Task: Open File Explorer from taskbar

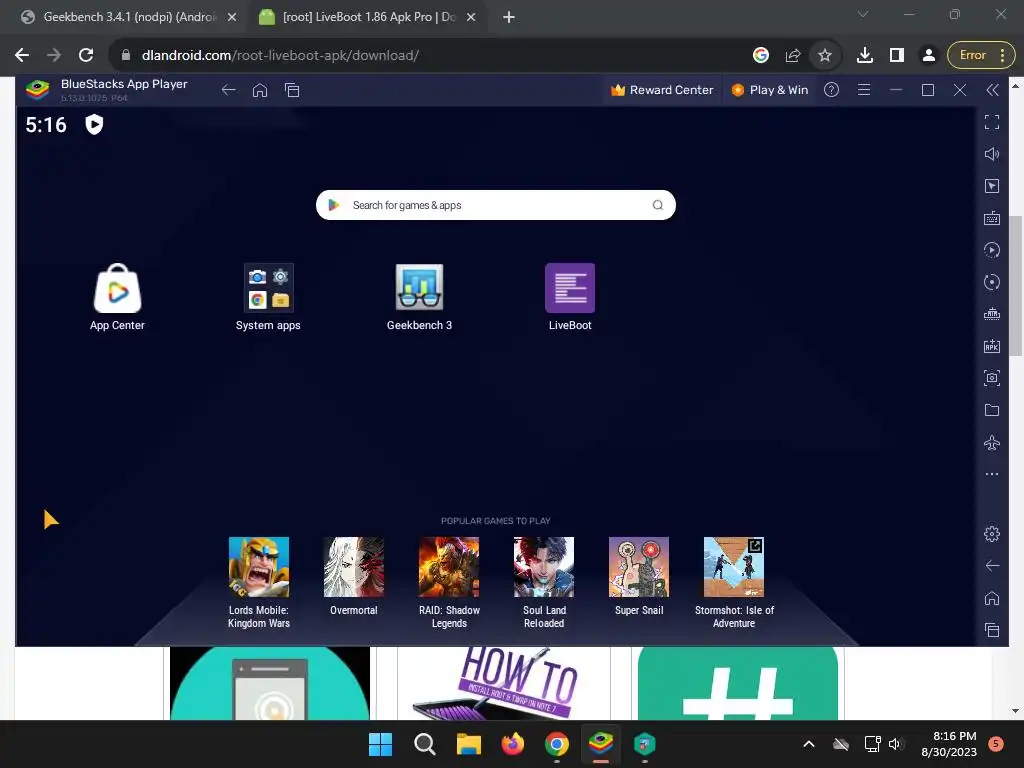Action: coord(469,744)
